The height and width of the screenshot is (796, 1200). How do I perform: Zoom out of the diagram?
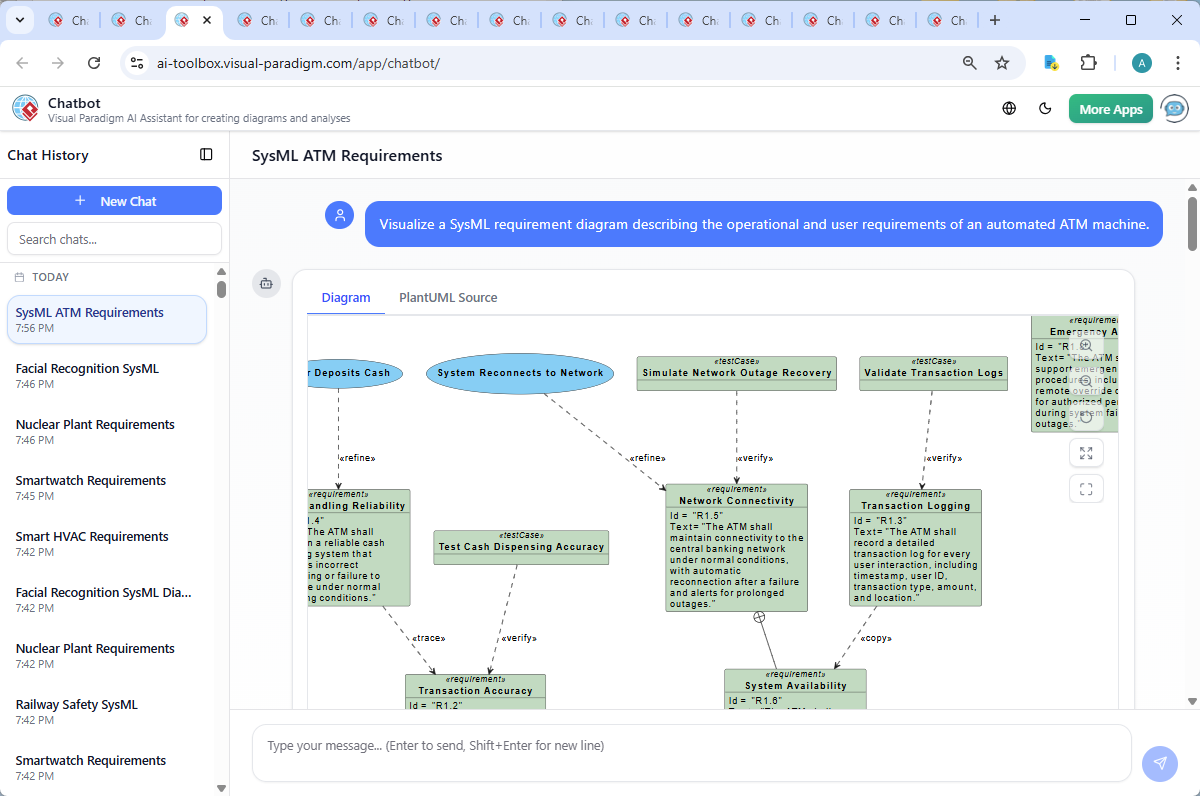[x=1086, y=381]
